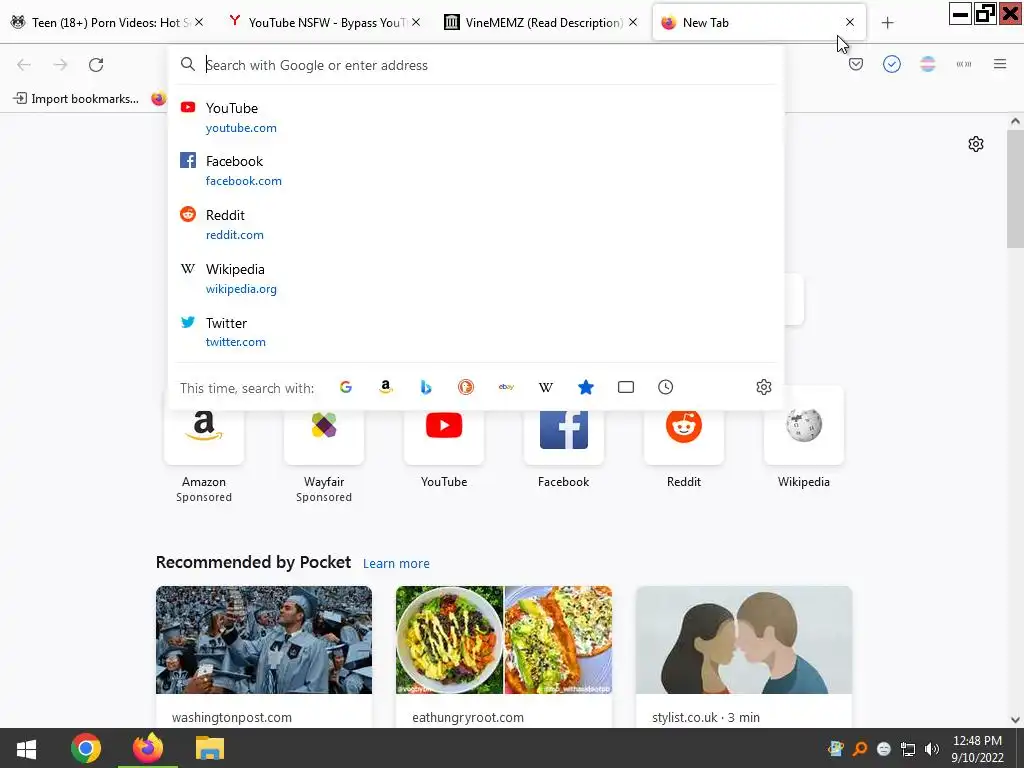Click the scrollbar down arrow

pyautogui.click(x=1015, y=720)
